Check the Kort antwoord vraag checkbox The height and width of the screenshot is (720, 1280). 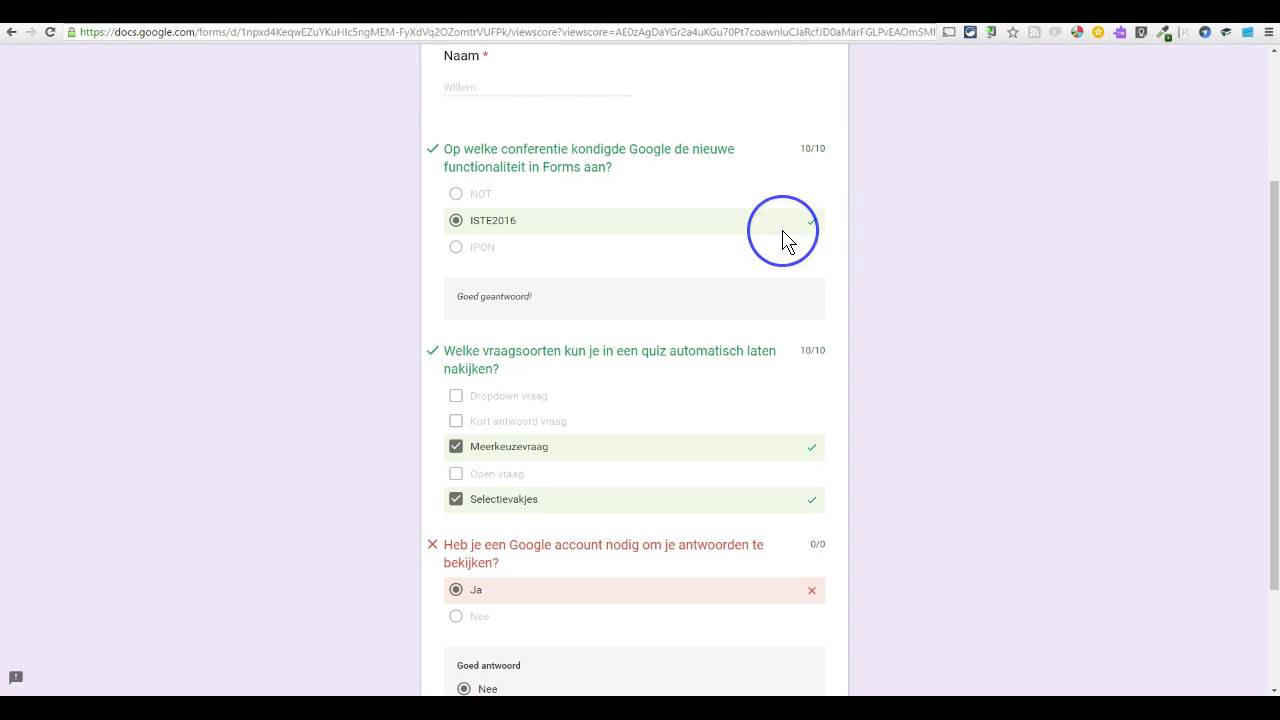click(x=456, y=421)
